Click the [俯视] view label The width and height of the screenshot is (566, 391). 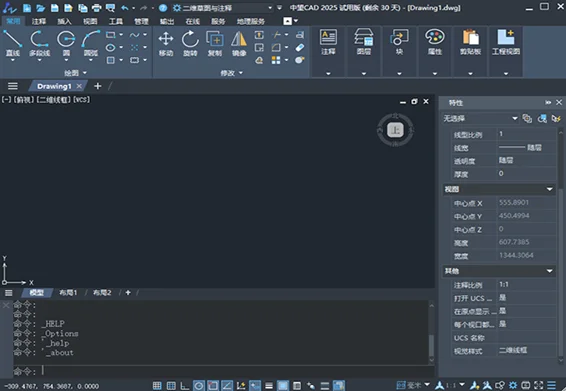[24, 99]
